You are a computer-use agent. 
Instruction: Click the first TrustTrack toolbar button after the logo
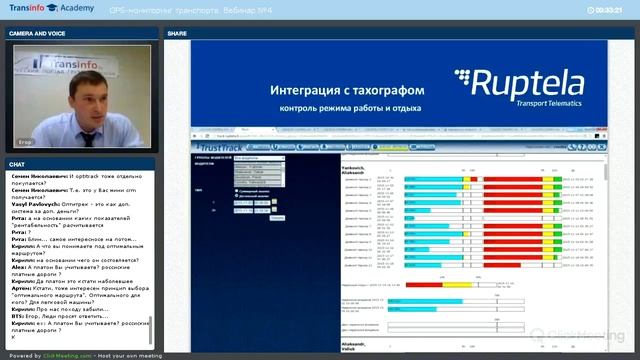pos(258,147)
